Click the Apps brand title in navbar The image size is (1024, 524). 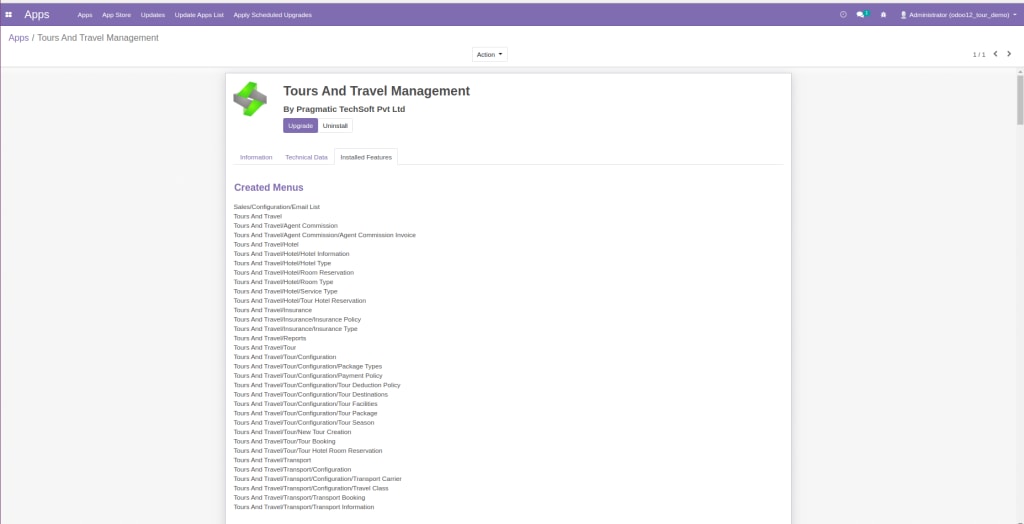click(x=37, y=14)
